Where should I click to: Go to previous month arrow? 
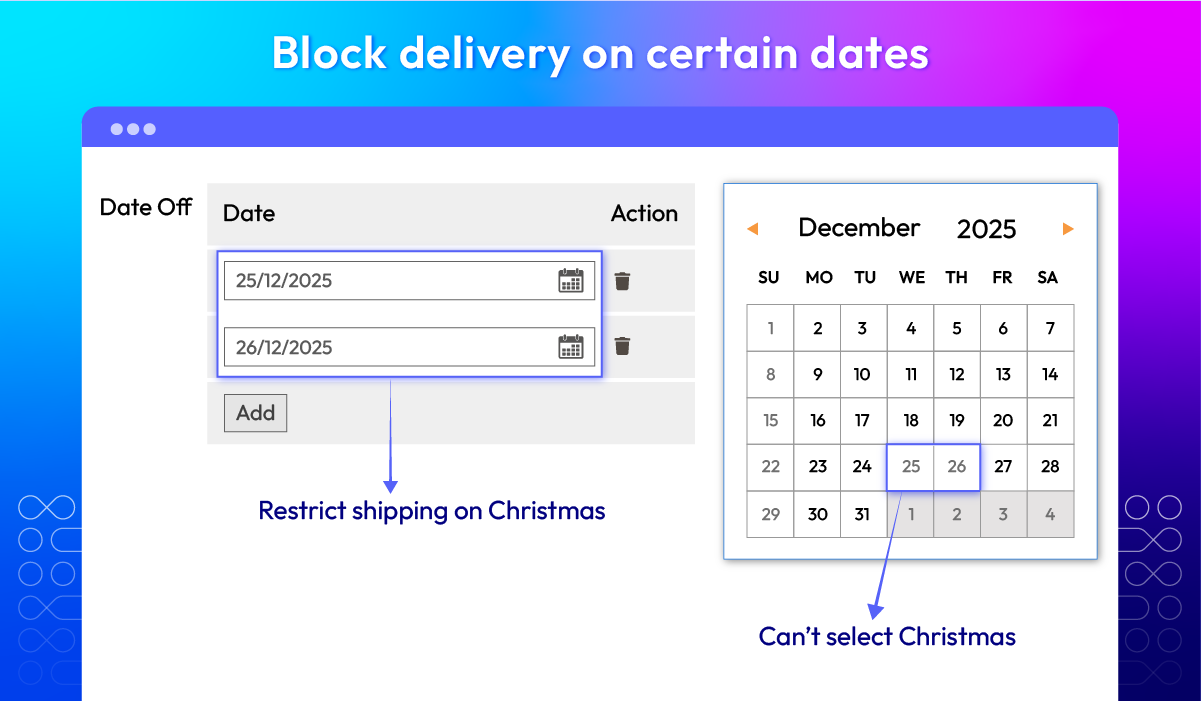pyautogui.click(x=753, y=229)
